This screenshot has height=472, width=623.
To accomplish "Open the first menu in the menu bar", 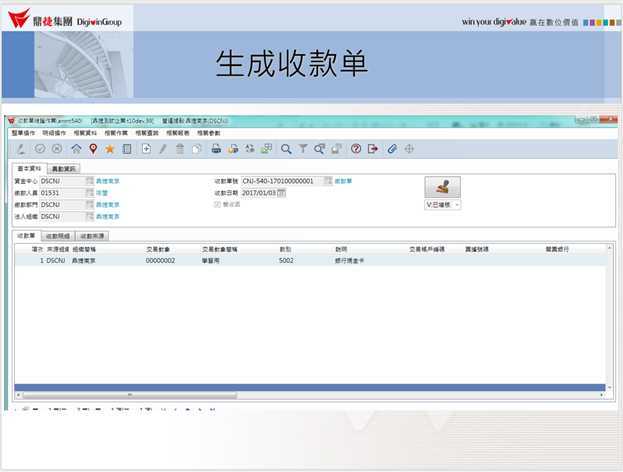I will (x=23, y=133).
